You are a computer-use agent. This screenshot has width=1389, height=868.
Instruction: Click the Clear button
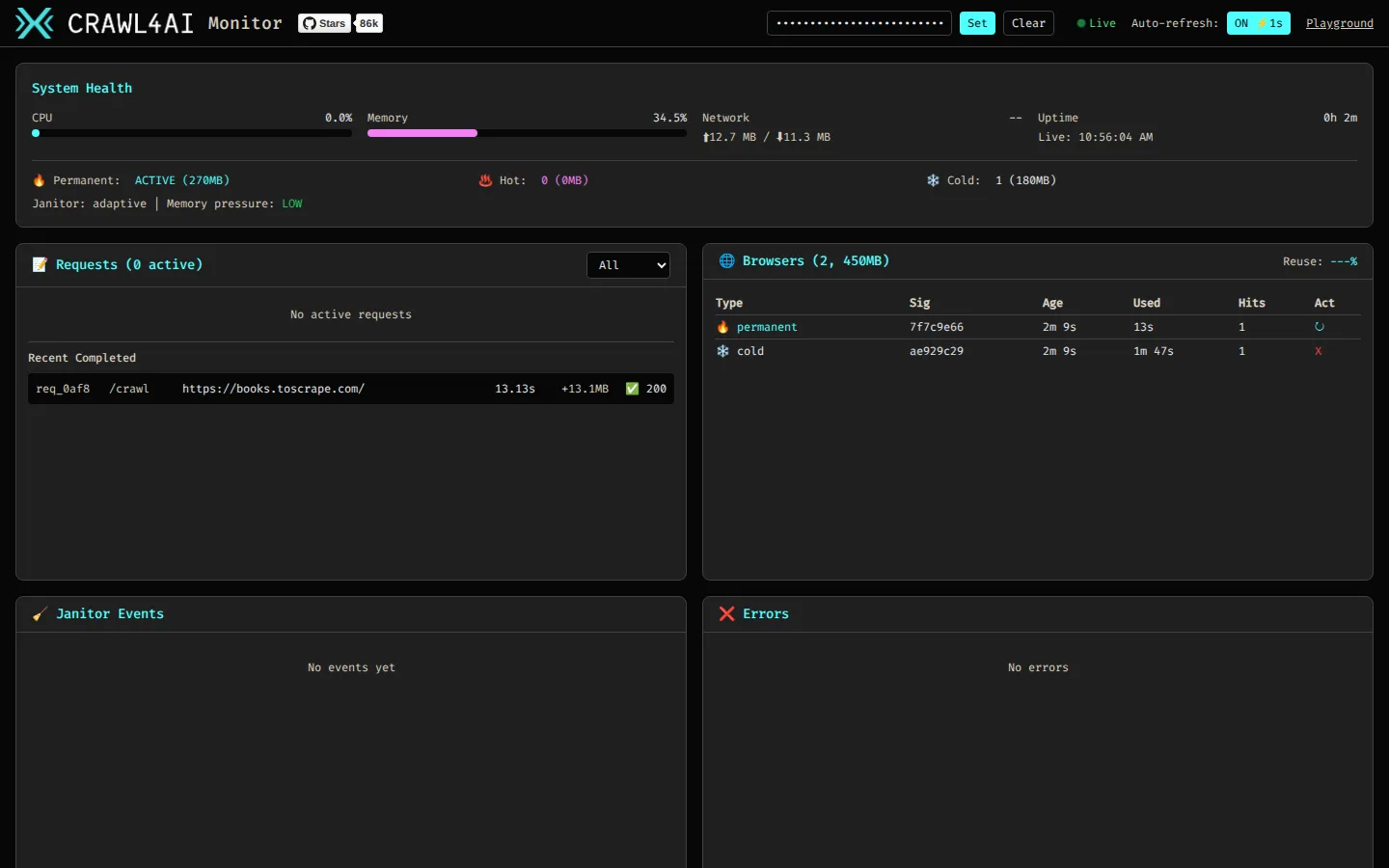click(x=1028, y=23)
